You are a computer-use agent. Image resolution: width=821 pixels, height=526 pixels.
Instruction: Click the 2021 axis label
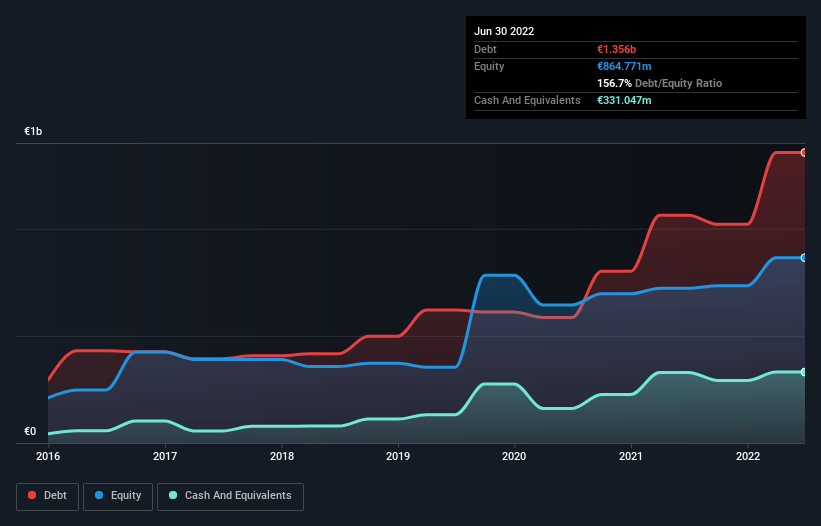tap(631, 456)
